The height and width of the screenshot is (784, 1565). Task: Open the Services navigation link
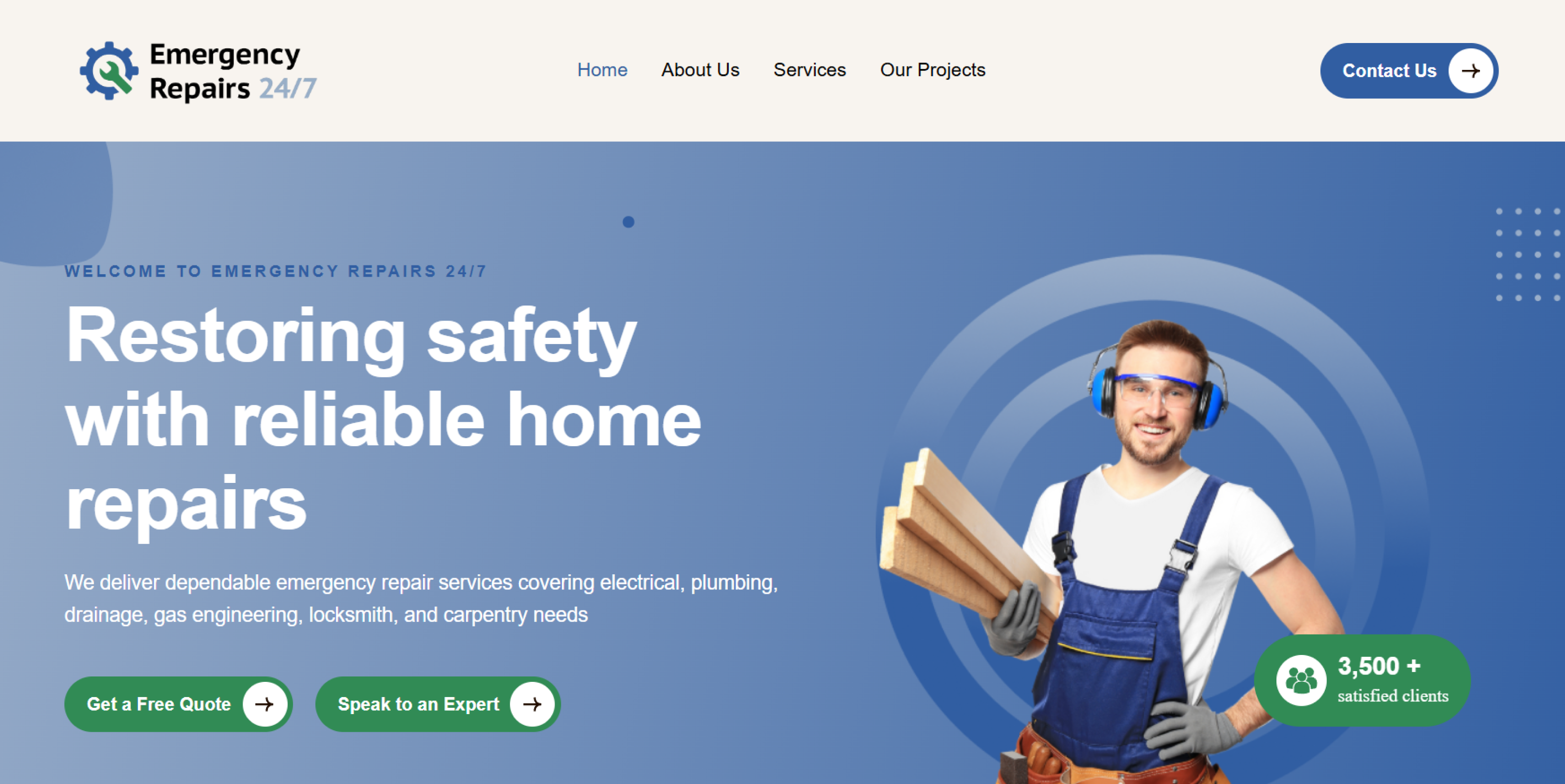click(x=809, y=70)
